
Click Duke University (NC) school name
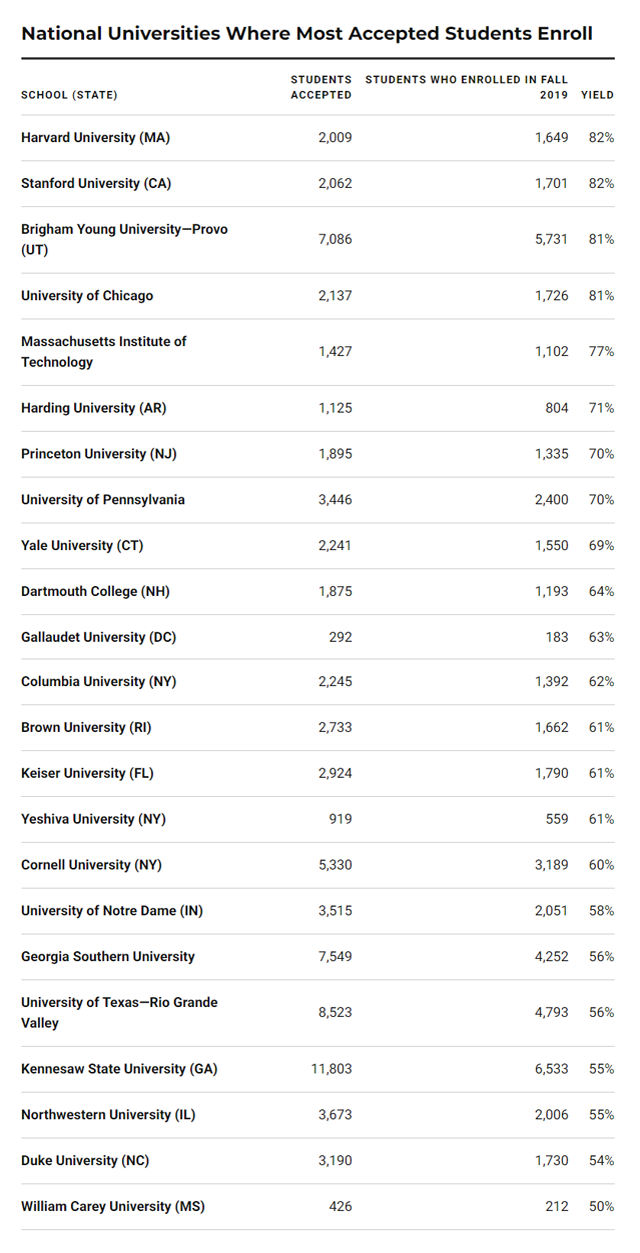(85, 1160)
